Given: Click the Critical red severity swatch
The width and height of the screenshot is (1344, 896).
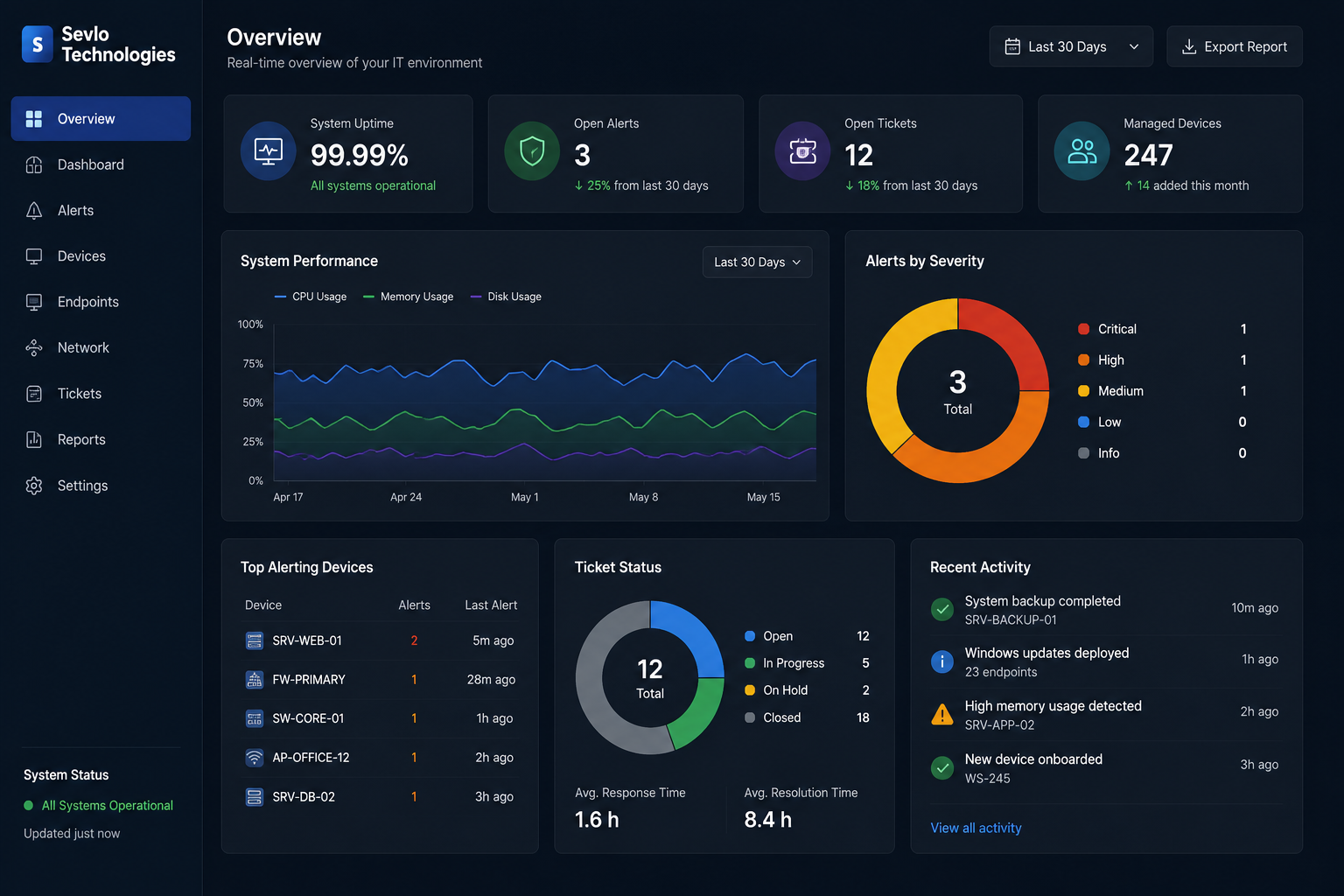Looking at the screenshot, I should [x=1083, y=329].
